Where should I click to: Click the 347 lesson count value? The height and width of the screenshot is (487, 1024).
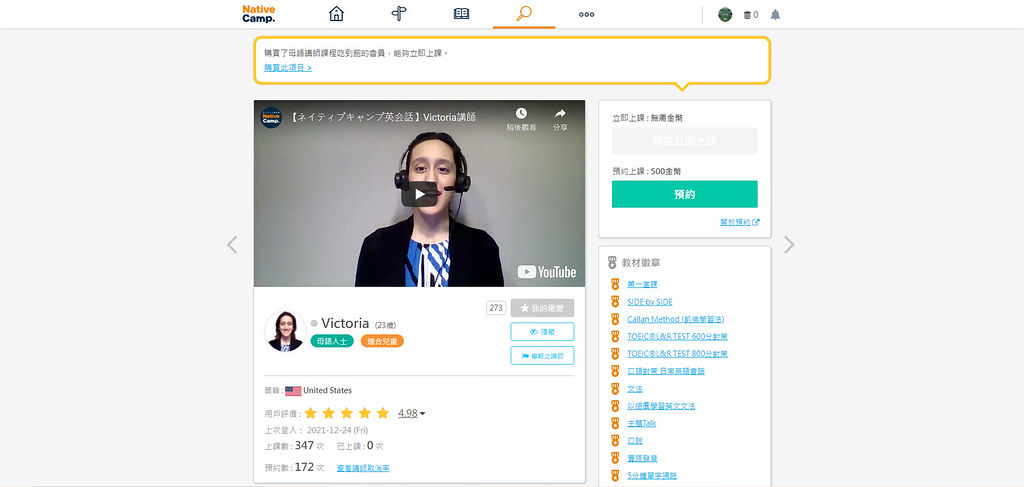[304, 445]
